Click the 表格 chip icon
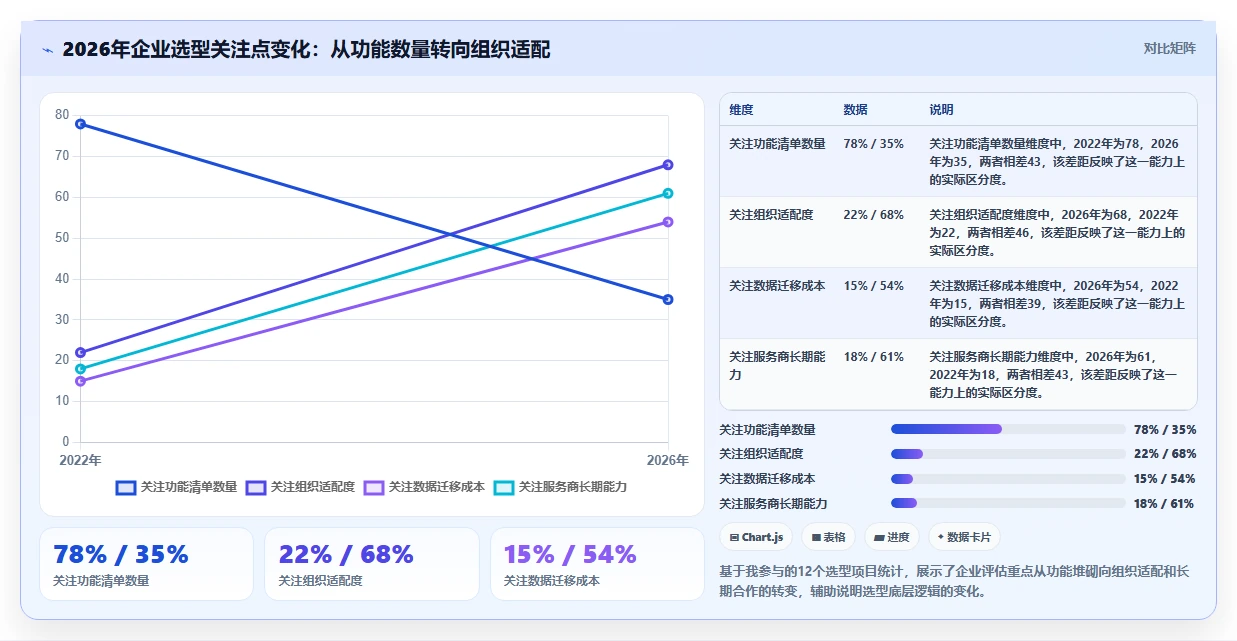 pyautogui.click(x=816, y=537)
